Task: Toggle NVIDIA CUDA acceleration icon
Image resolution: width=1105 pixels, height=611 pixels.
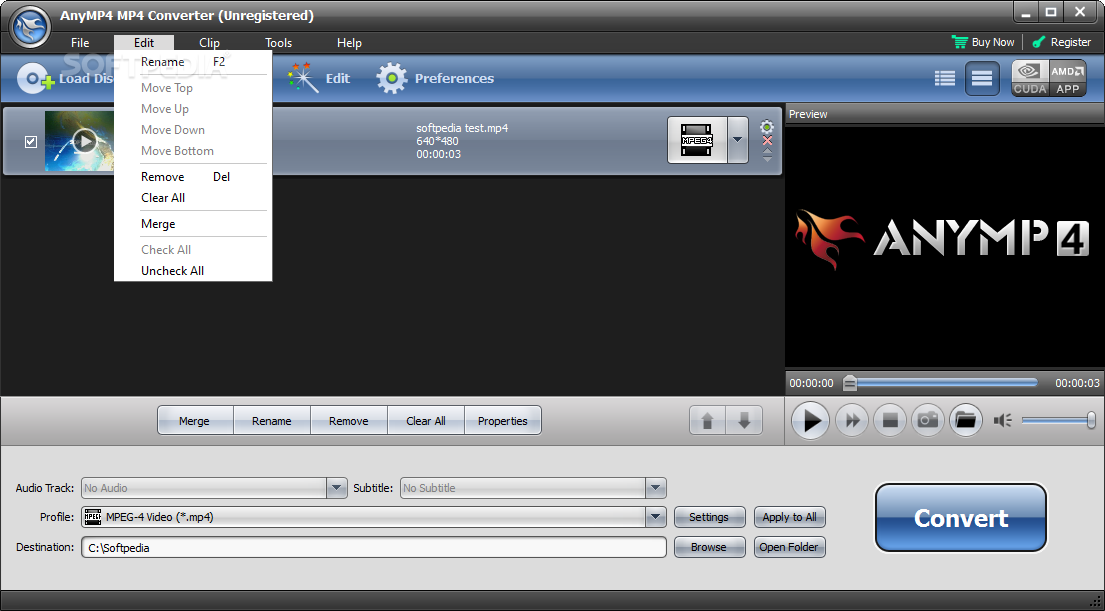Action: (1030, 78)
